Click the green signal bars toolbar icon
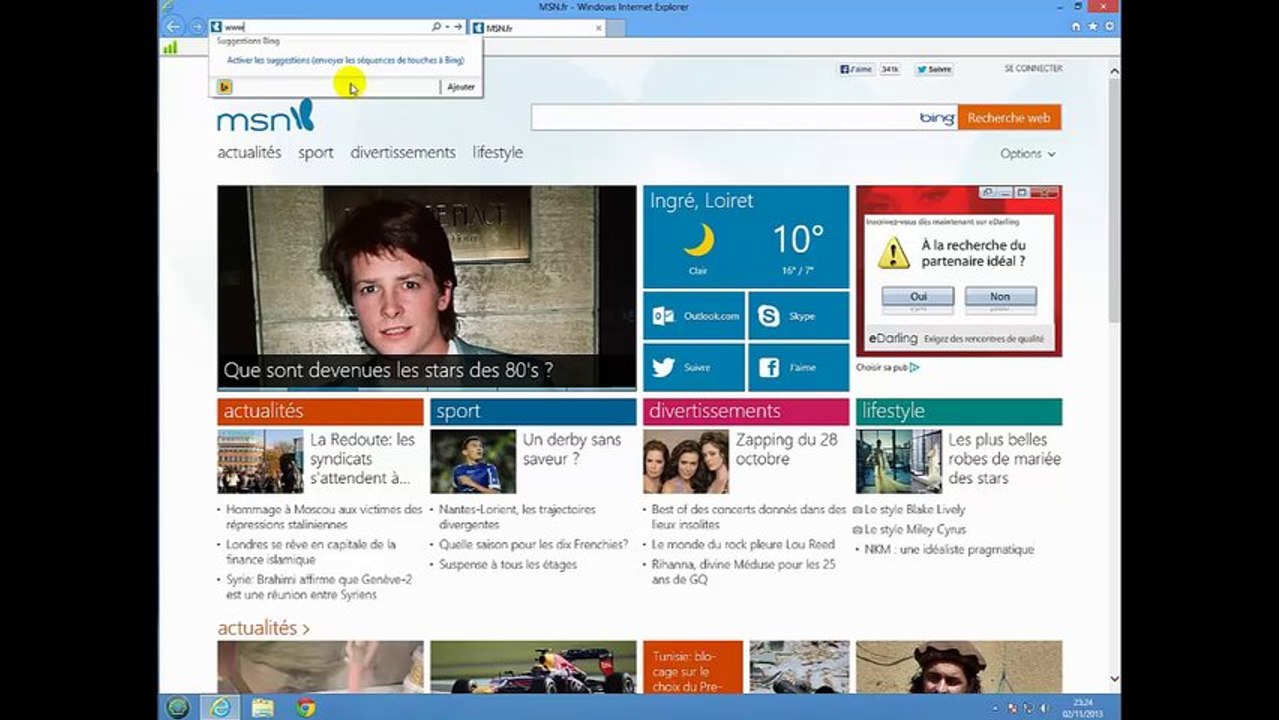This screenshot has height=720, width=1279. point(170,47)
